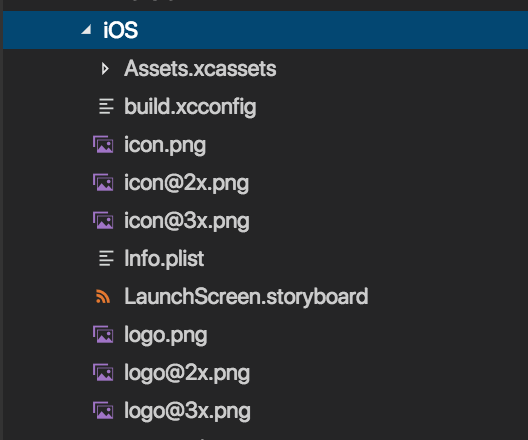This screenshot has width=528, height=440.
Task: Open the logo.png file
Action: (x=166, y=335)
